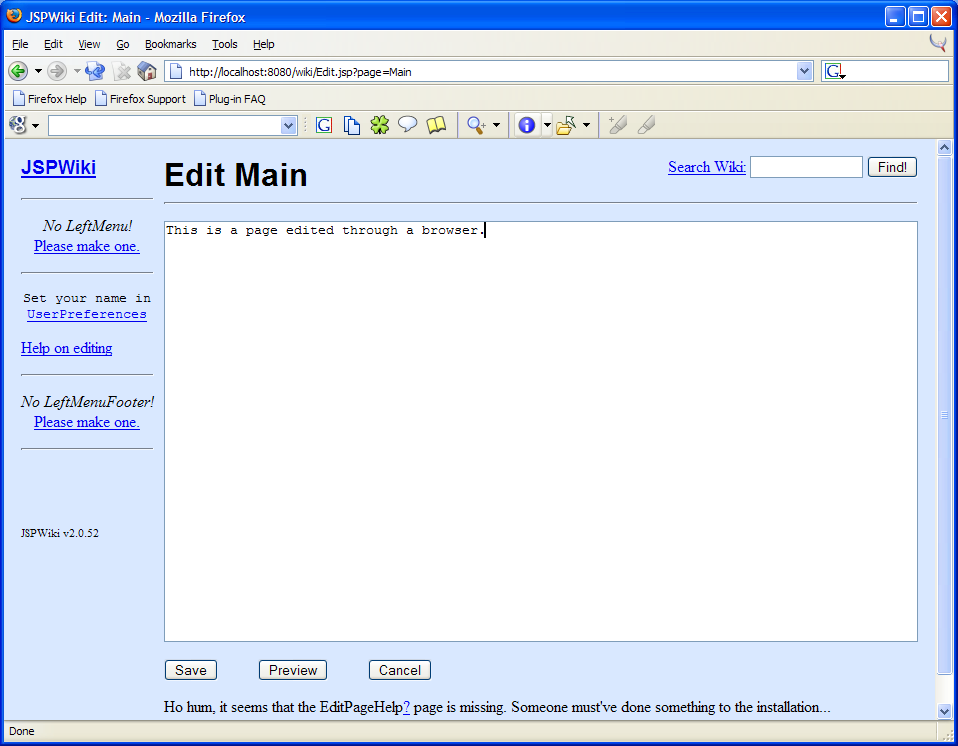
Task: Open the Help menu
Action: point(264,44)
